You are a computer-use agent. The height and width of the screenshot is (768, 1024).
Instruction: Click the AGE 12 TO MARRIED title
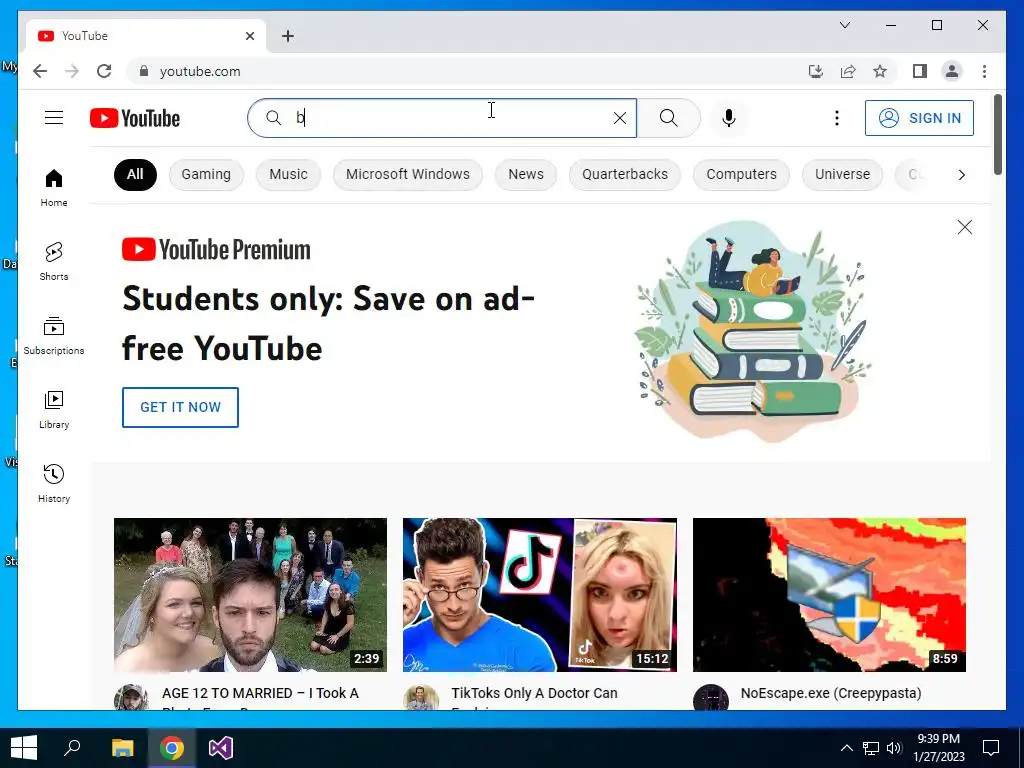pyautogui.click(x=260, y=693)
